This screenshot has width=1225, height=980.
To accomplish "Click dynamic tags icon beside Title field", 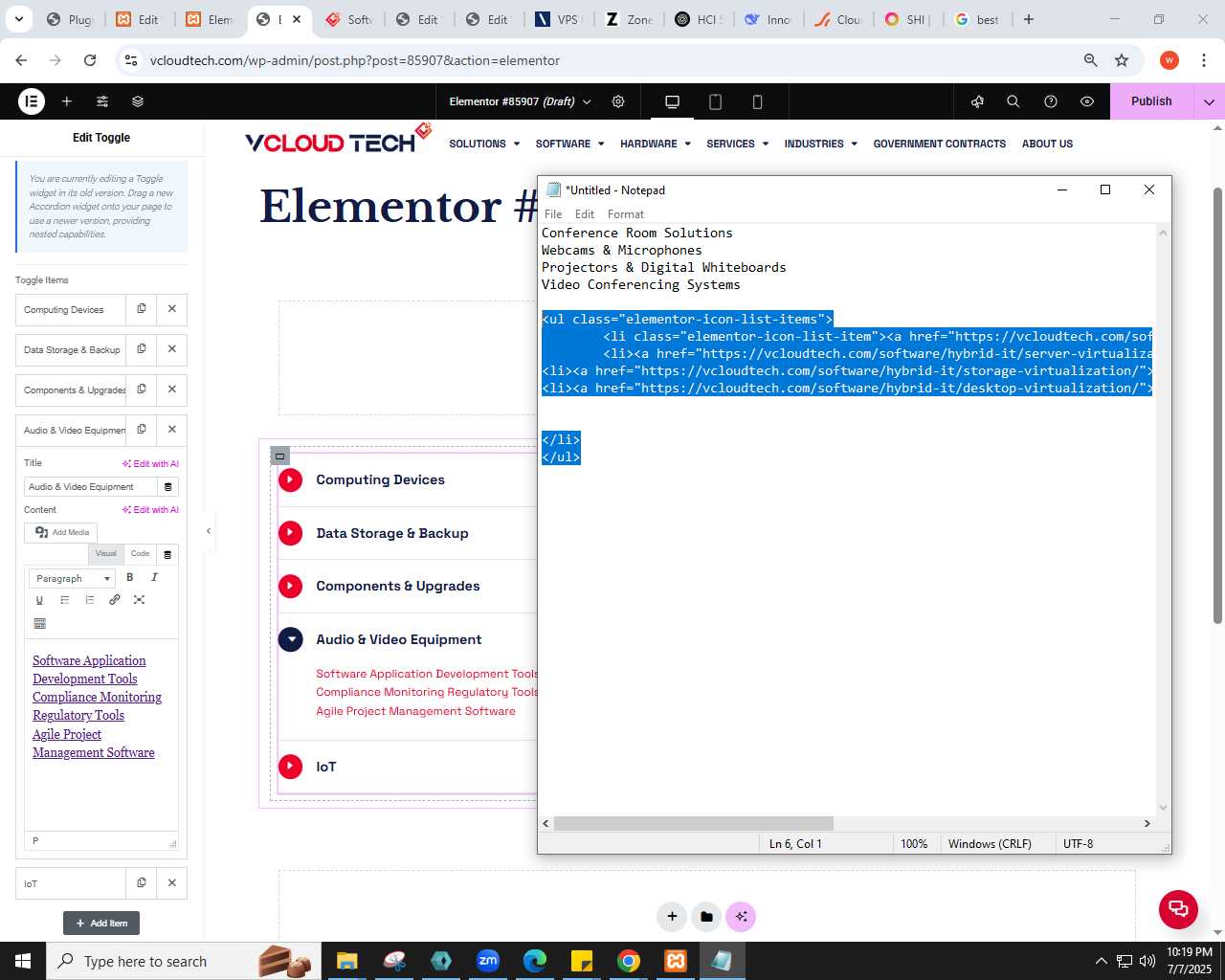I will [x=167, y=487].
